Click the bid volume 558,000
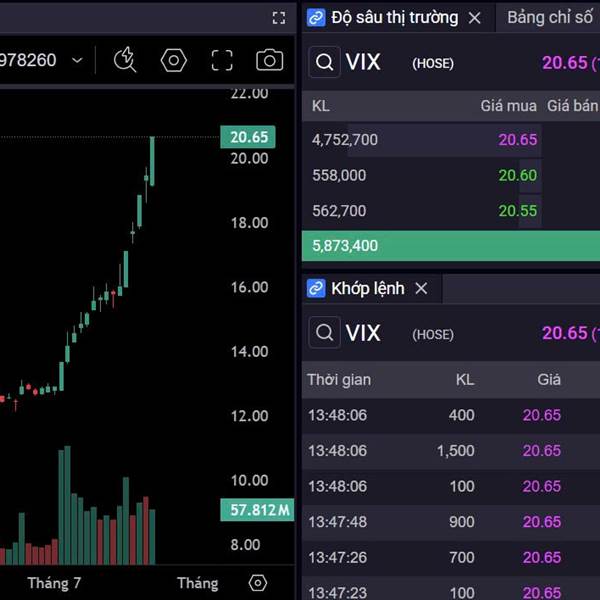The height and width of the screenshot is (600, 600). pos(339,175)
